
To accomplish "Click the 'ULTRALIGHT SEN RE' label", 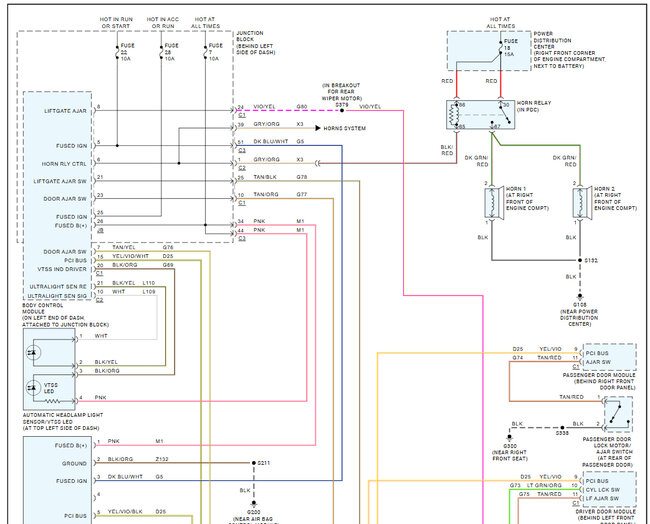I will 58,287.
